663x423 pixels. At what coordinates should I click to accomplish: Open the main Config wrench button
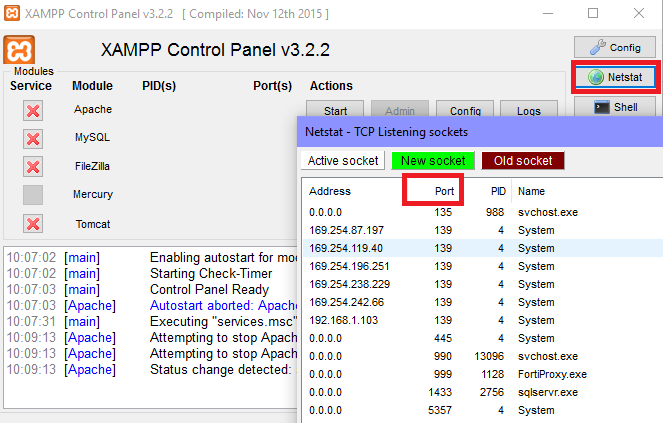pos(614,47)
